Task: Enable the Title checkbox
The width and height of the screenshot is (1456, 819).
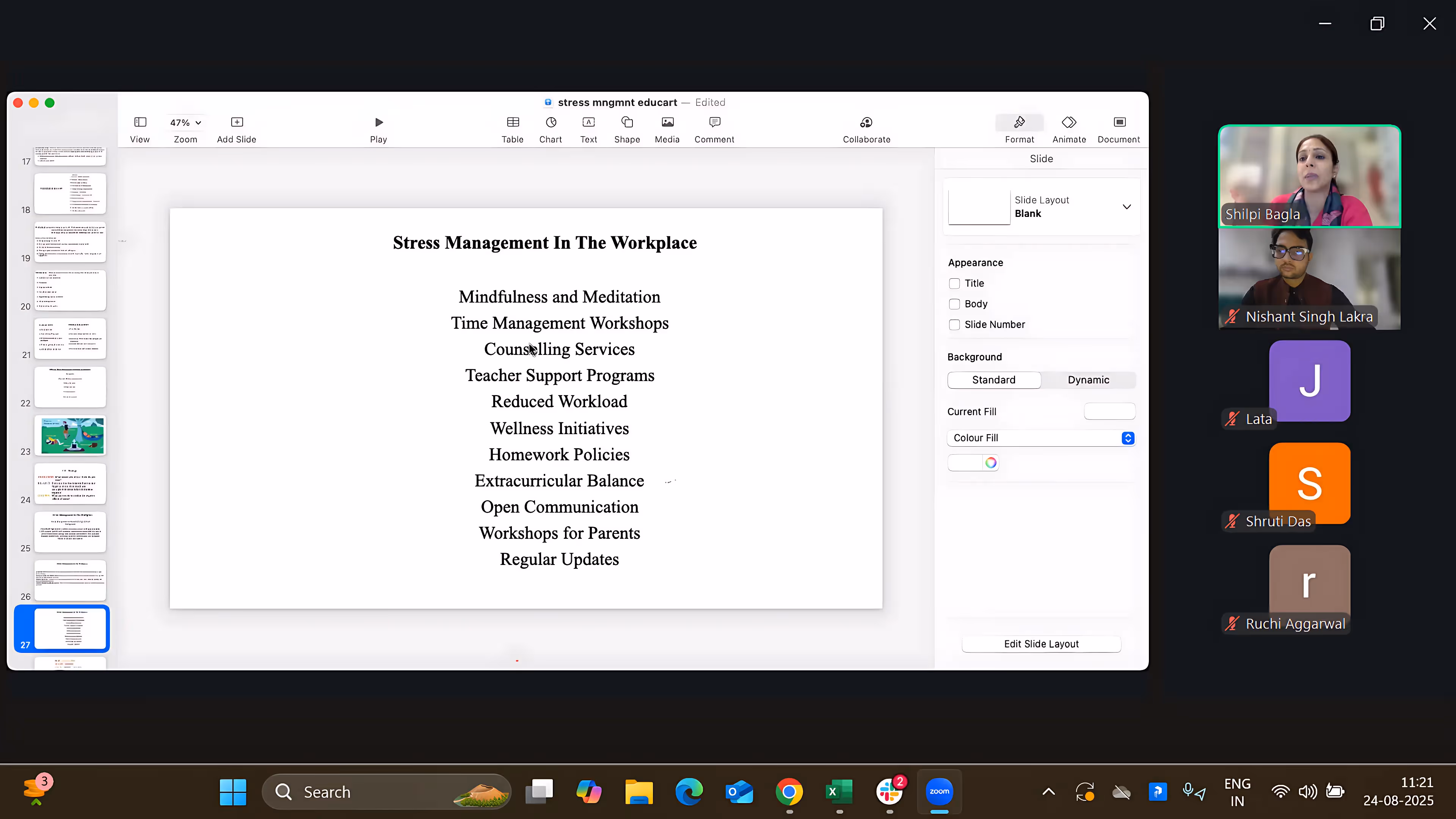Action: (955, 283)
